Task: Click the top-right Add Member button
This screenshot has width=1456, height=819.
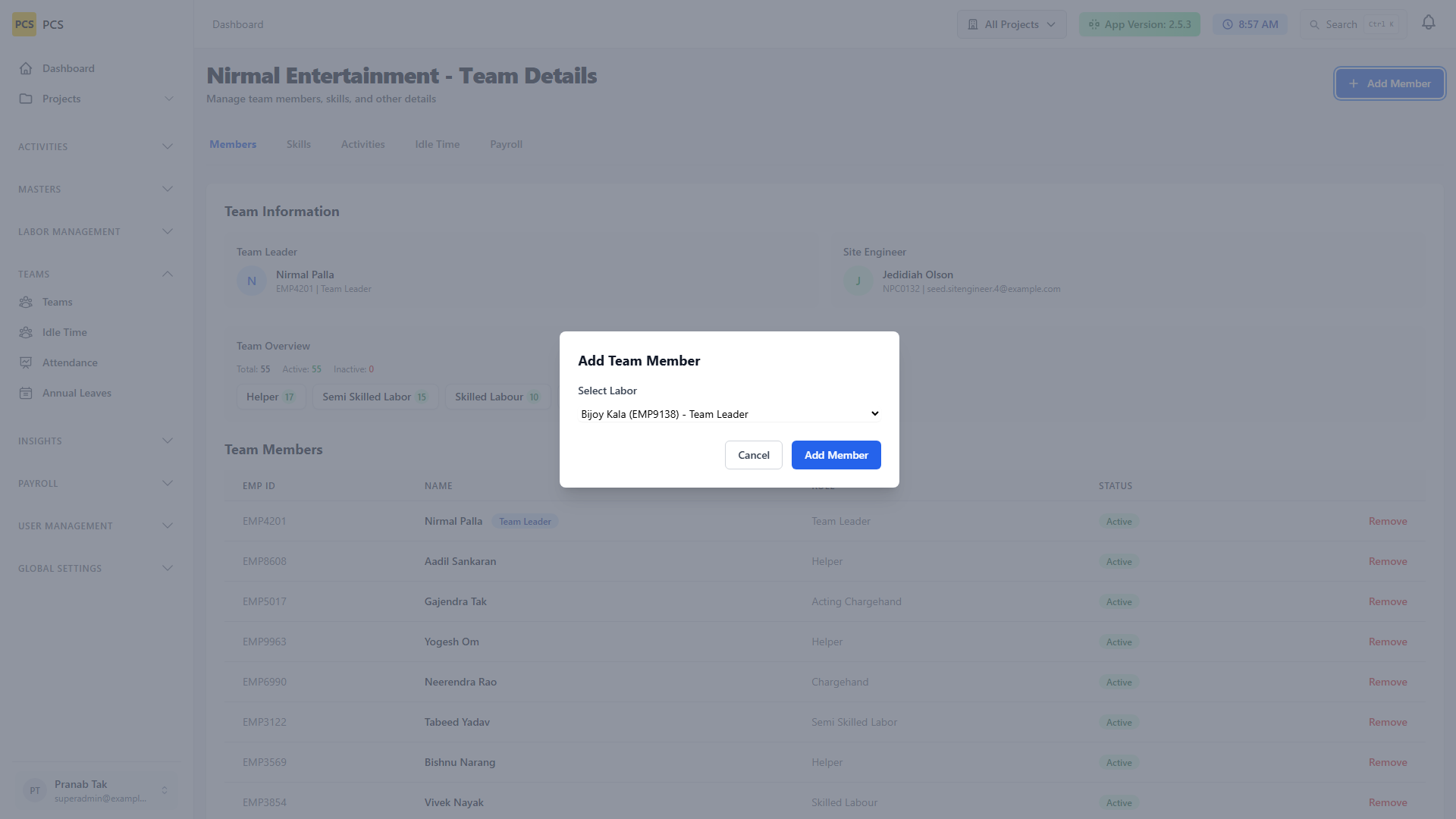Action: click(x=1390, y=83)
